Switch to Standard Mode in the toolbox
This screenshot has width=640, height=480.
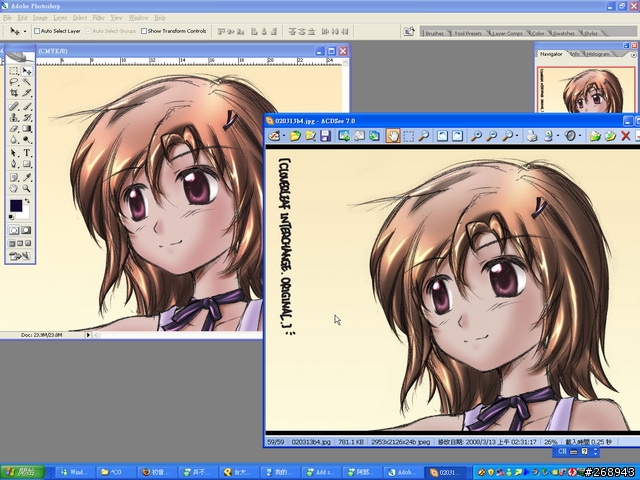coord(14,230)
